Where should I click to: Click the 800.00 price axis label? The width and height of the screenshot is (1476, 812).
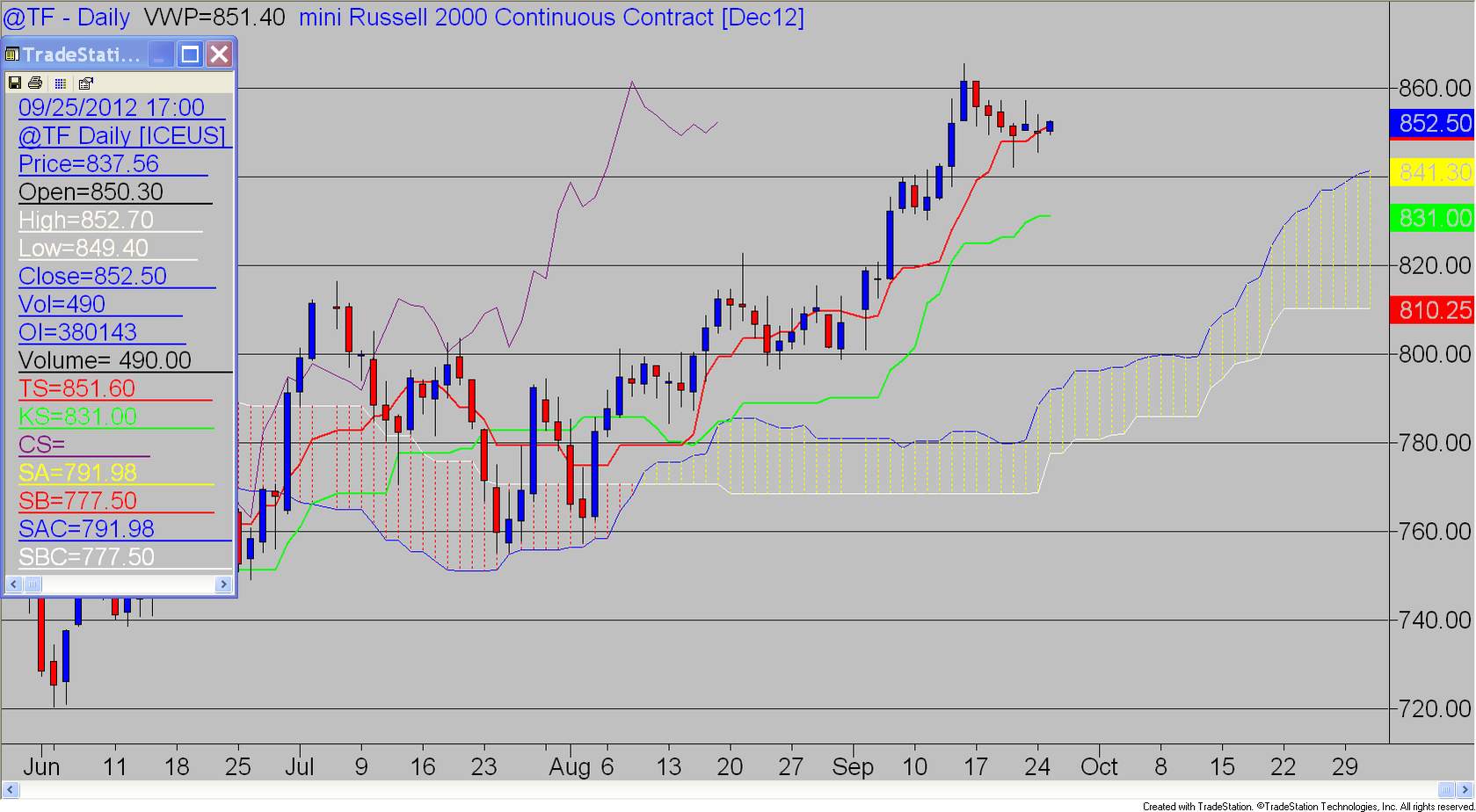click(1435, 354)
